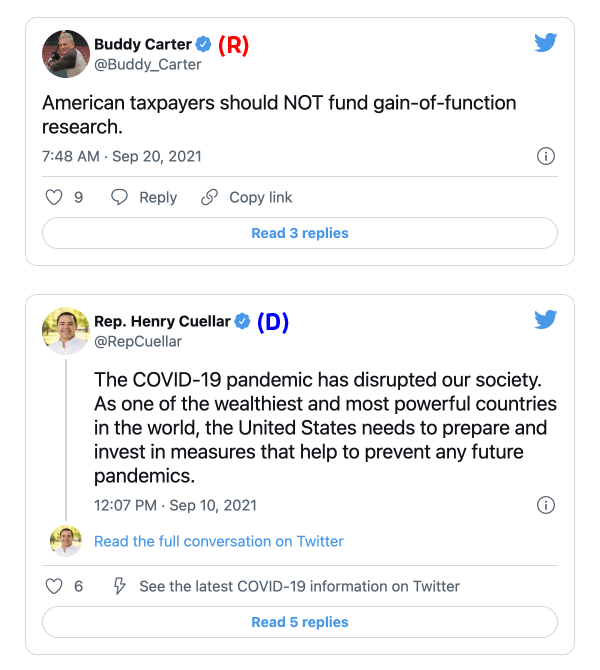Like Buddy Carter's tweet with heart icon
Image resolution: width=600 pixels, height=670 pixels.
coord(55,197)
